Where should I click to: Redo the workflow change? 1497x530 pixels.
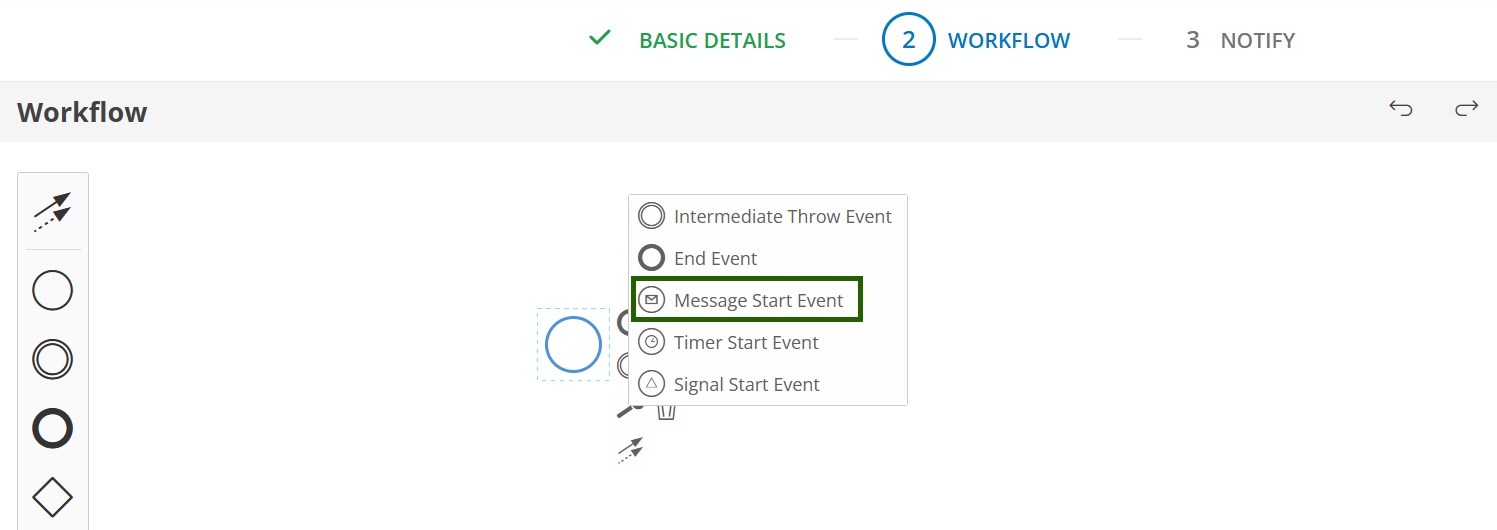tap(1466, 109)
